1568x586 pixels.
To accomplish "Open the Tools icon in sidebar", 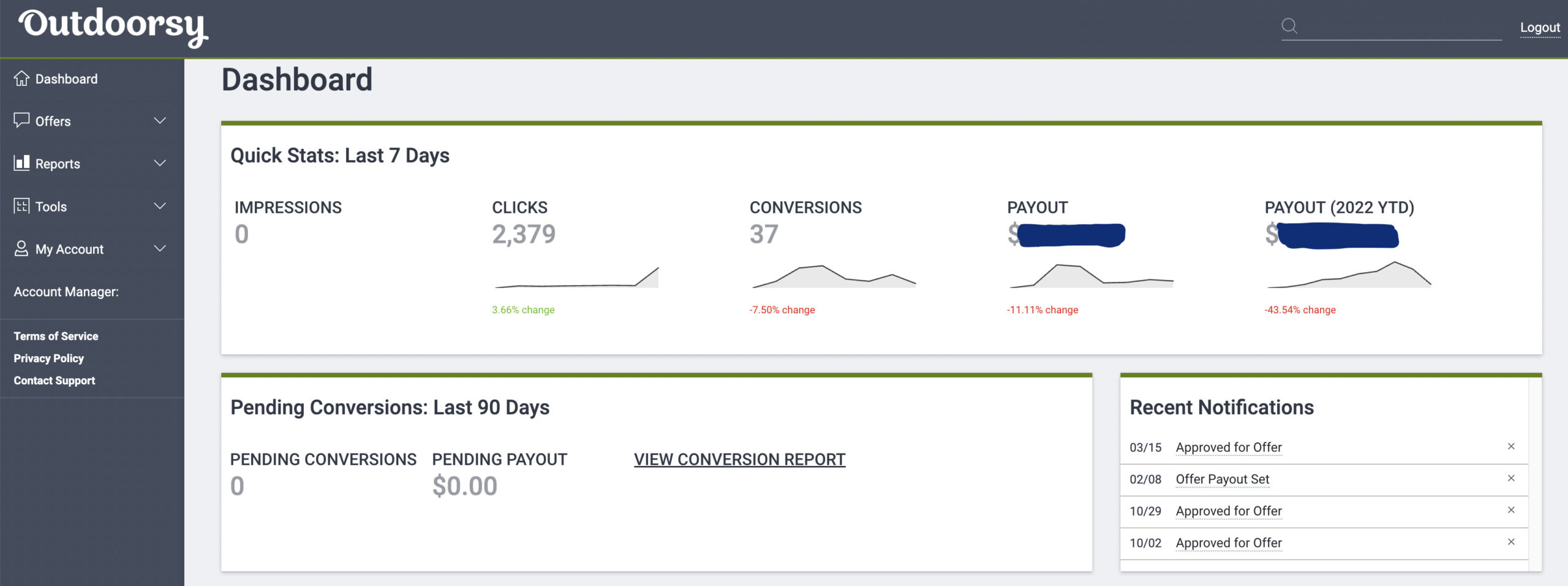I will (x=22, y=207).
